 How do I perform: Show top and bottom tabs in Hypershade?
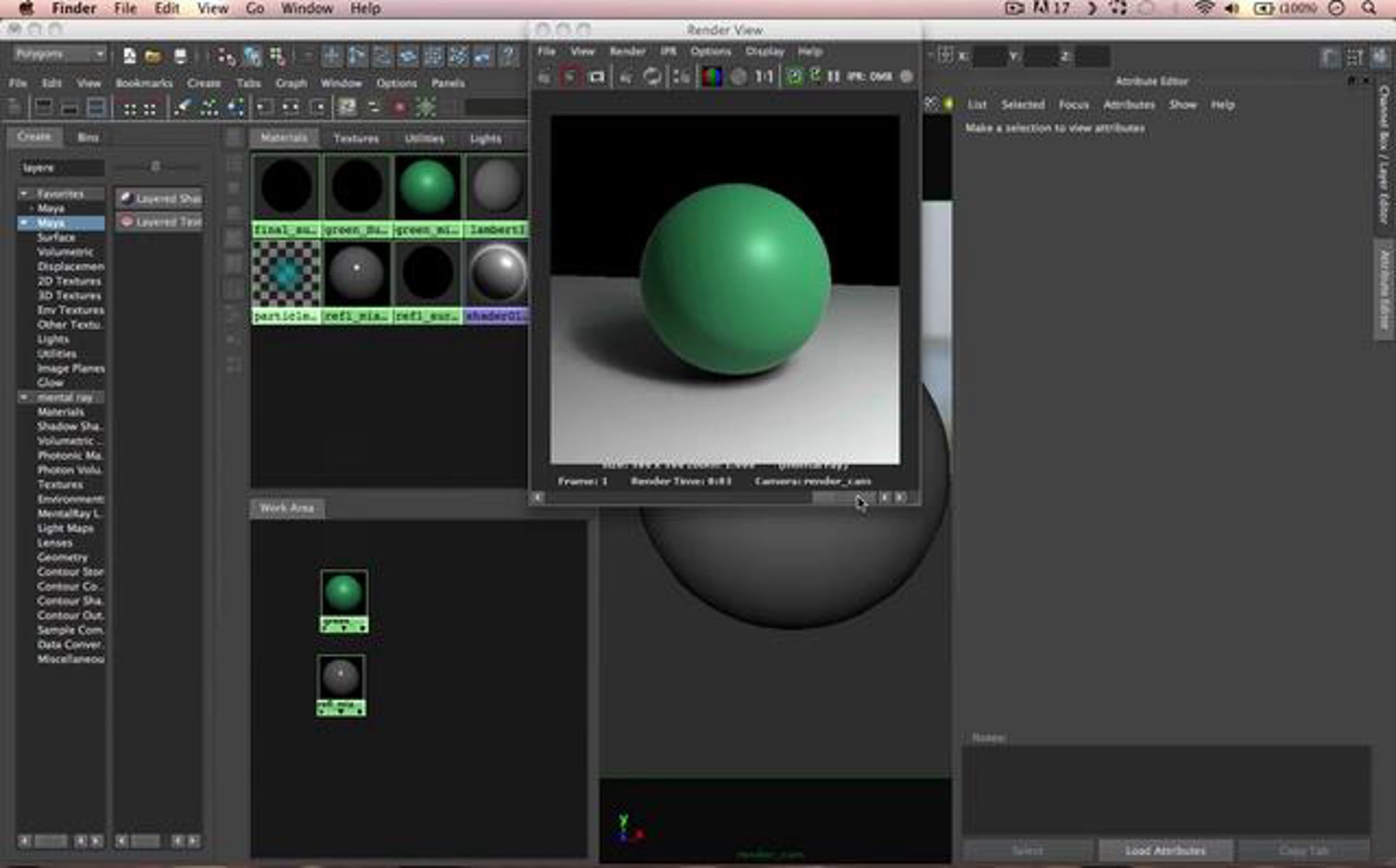click(96, 108)
